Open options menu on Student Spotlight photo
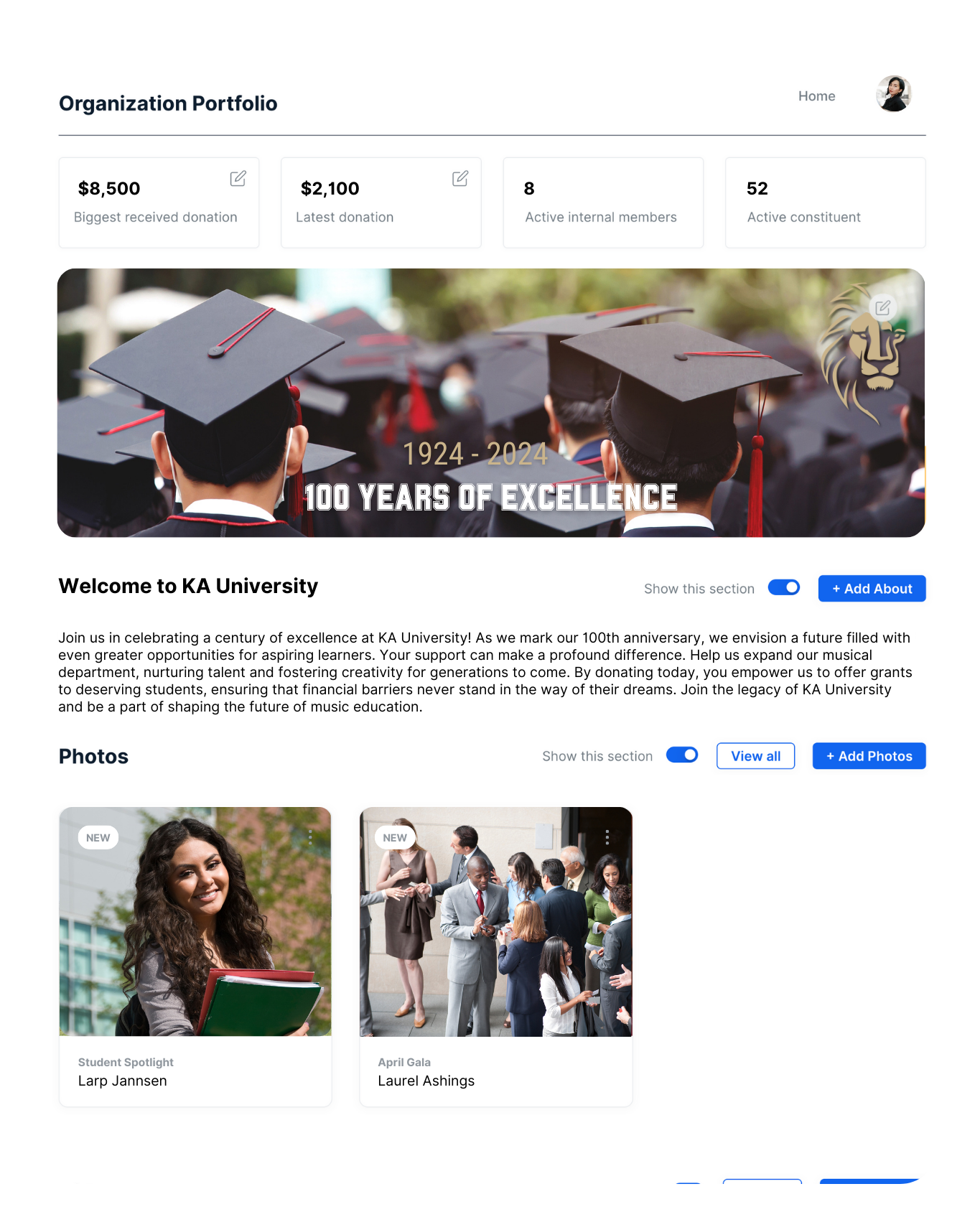Screen dimensions: 980x1217 (x=310, y=837)
